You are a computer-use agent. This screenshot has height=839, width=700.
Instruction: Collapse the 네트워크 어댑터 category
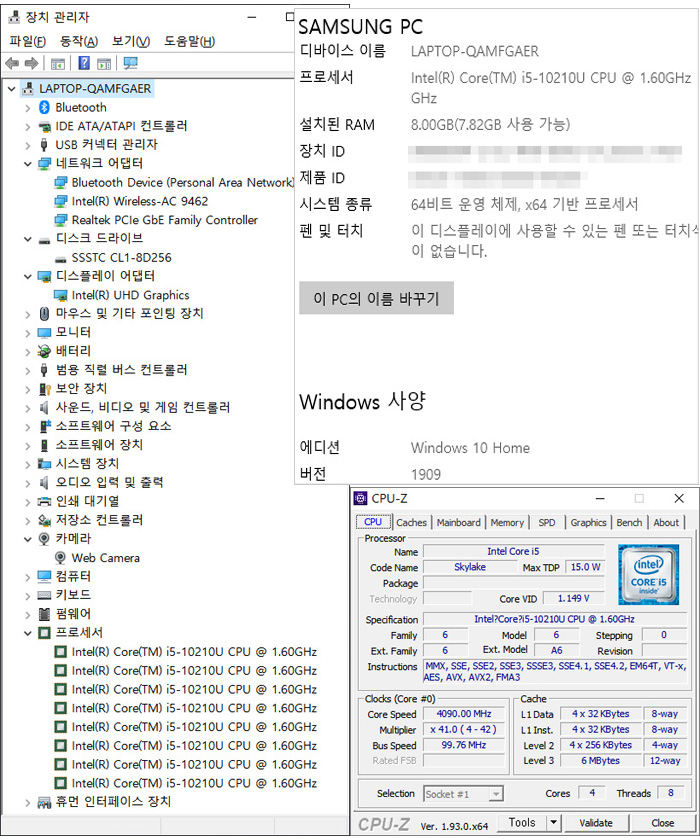pos(27,164)
